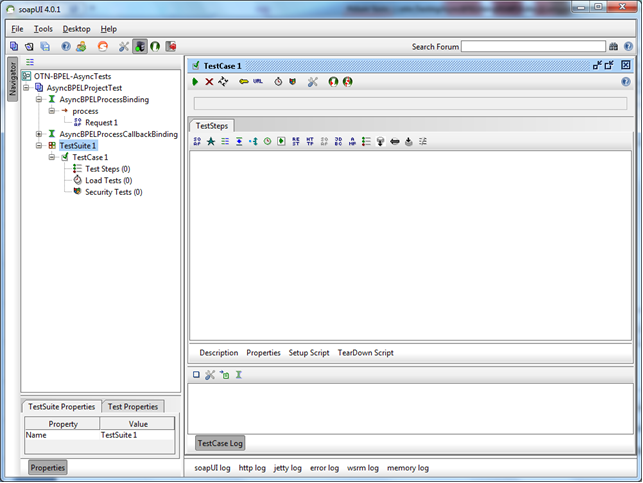Open the soapUI log
Screen dimensions: 643x483
point(212,468)
